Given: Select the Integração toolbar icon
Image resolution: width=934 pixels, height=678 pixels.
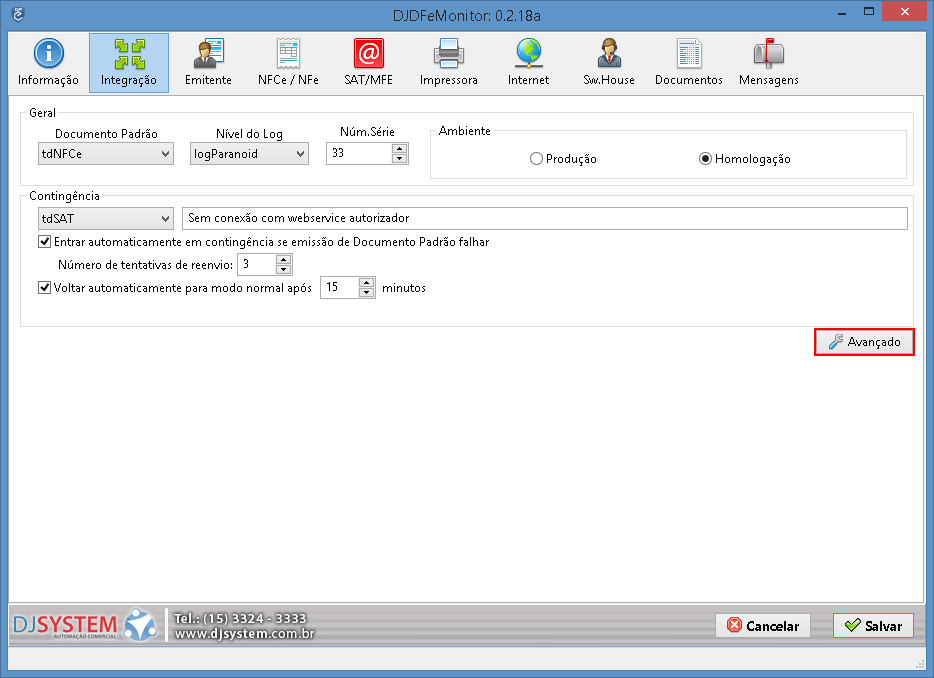Looking at the screenshot, I should point(129,63).
